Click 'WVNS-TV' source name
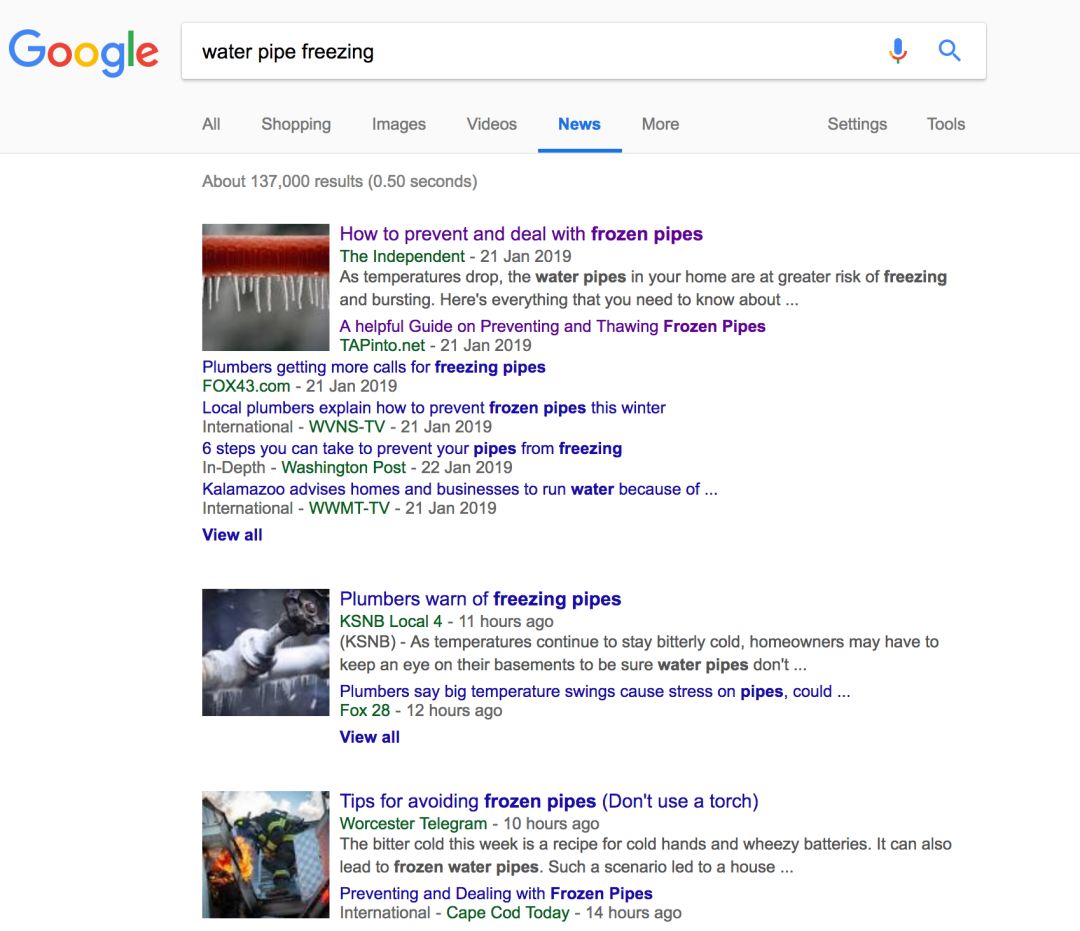The height and width of the screenshot is (931, 1080). pos(346,427)
